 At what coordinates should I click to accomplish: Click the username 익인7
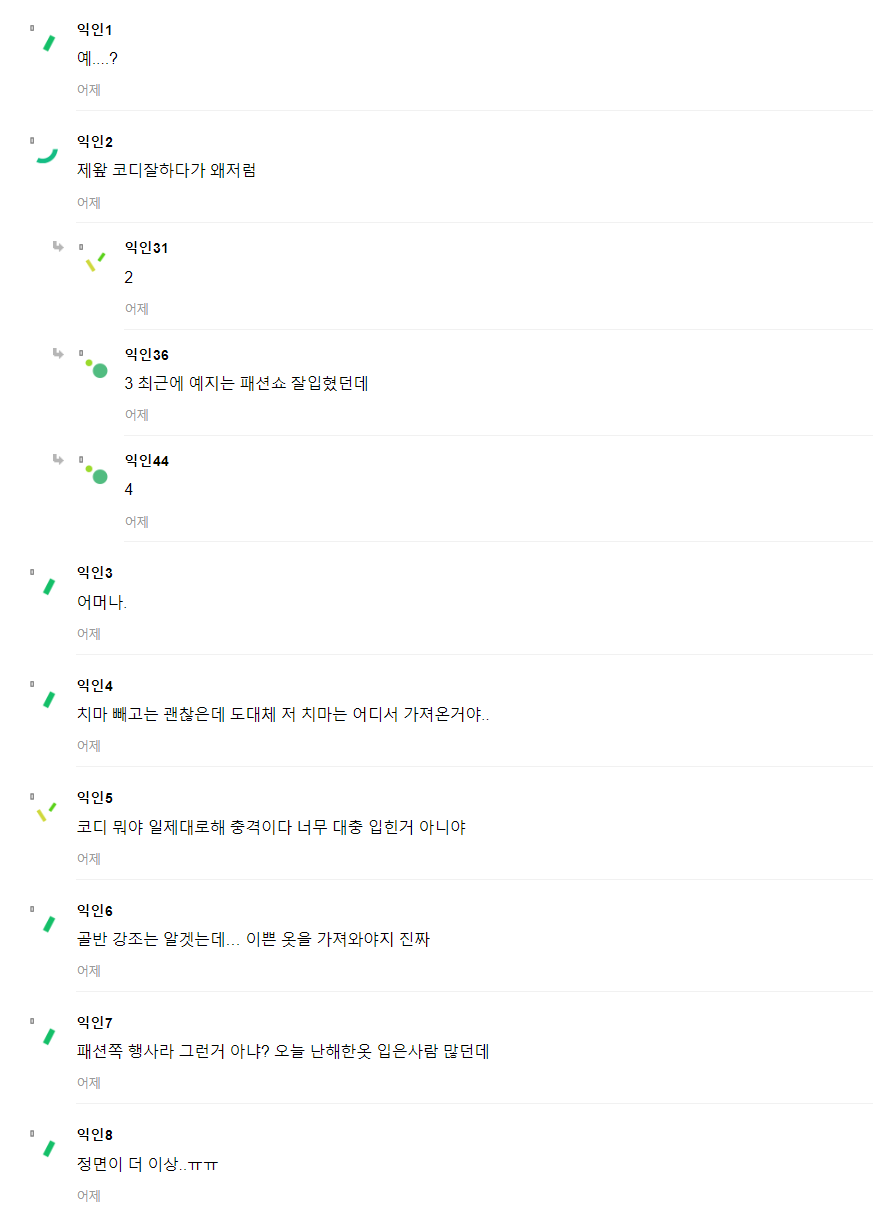coord(95,1022)
